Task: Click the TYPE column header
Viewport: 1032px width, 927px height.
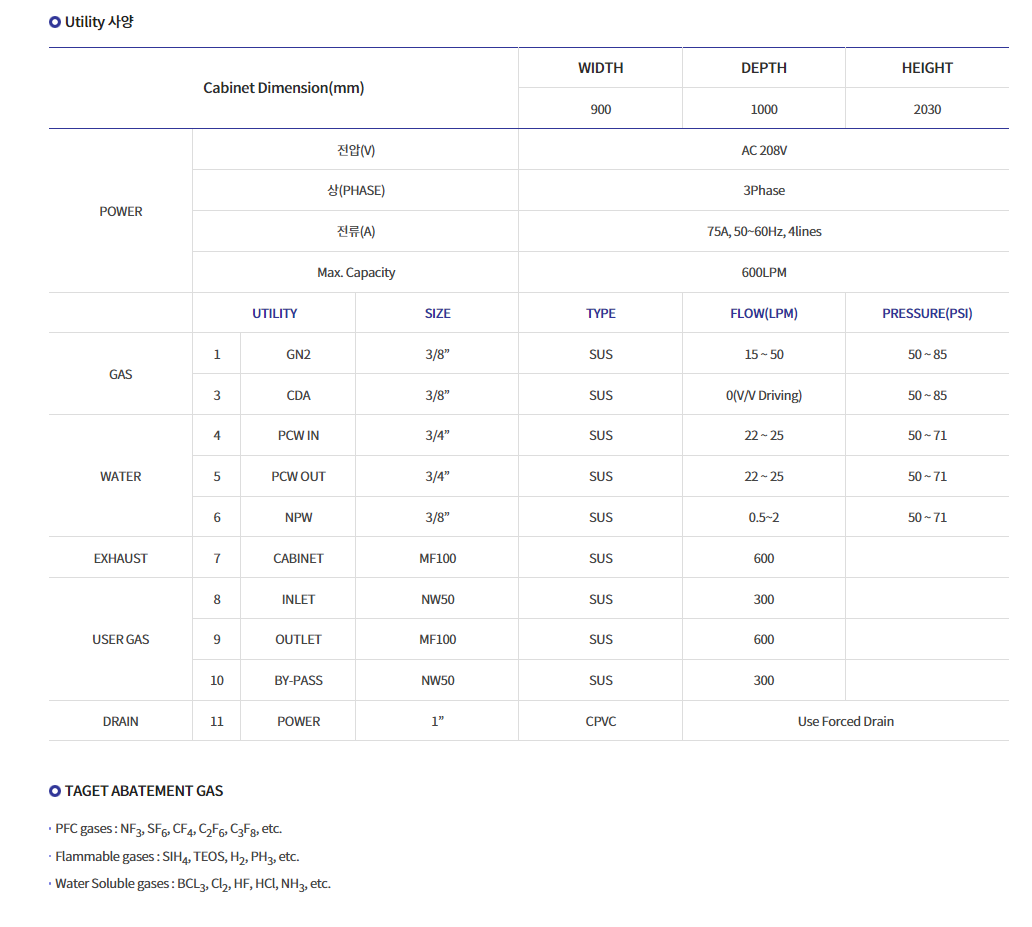Action: (600, 313)
